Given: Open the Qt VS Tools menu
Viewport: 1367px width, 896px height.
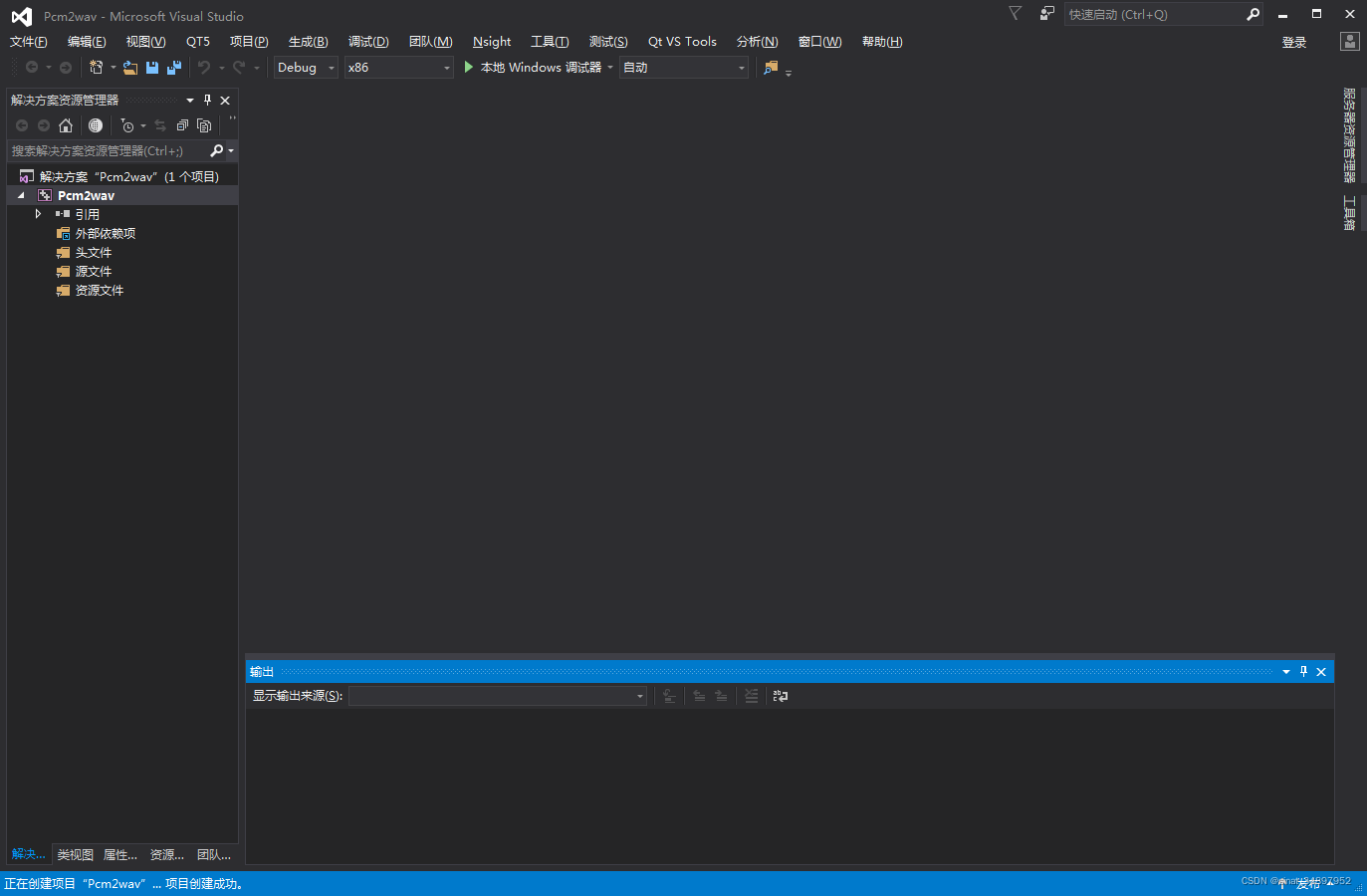Looking at the screenshot, I should [682, 42].
